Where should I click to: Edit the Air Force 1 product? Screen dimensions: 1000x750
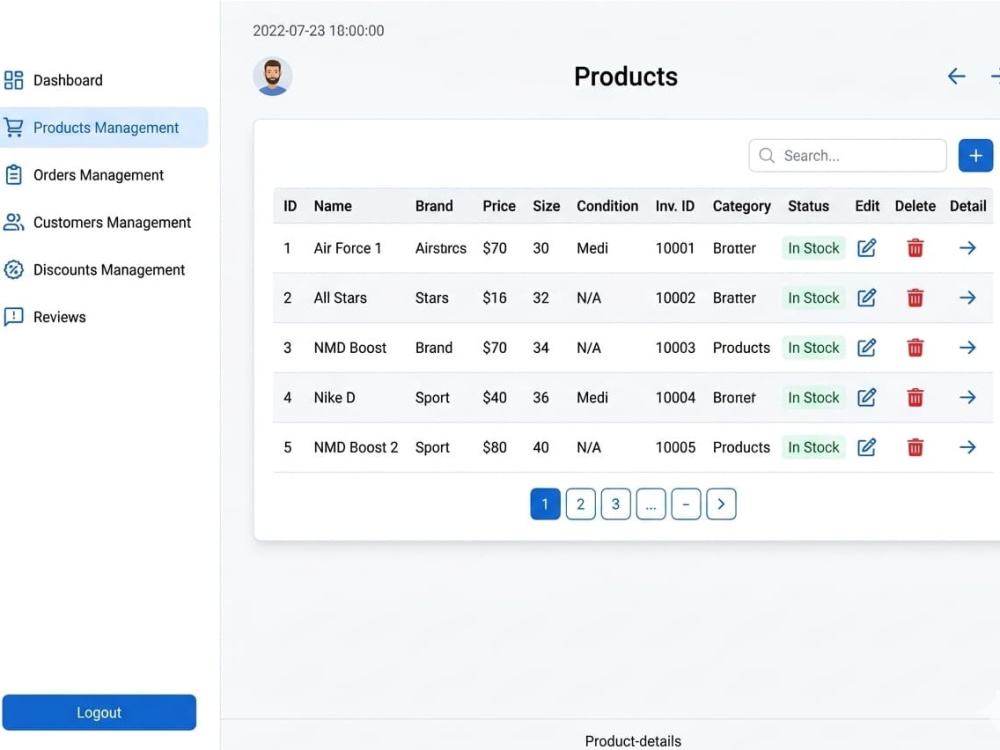click(866, 248)
